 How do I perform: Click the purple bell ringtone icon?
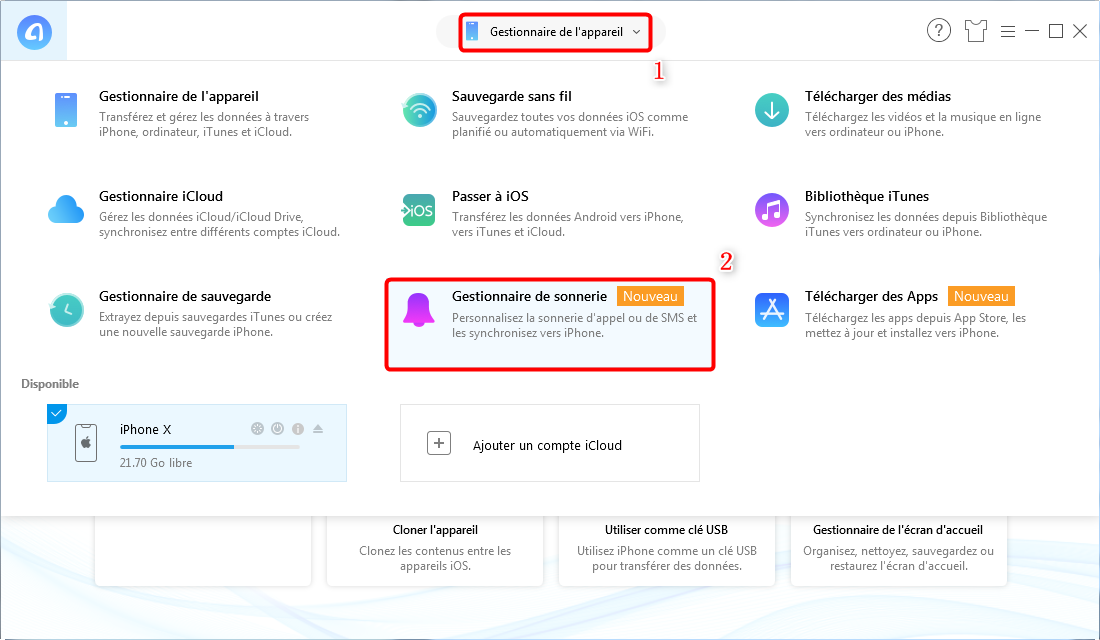(419, 310)
